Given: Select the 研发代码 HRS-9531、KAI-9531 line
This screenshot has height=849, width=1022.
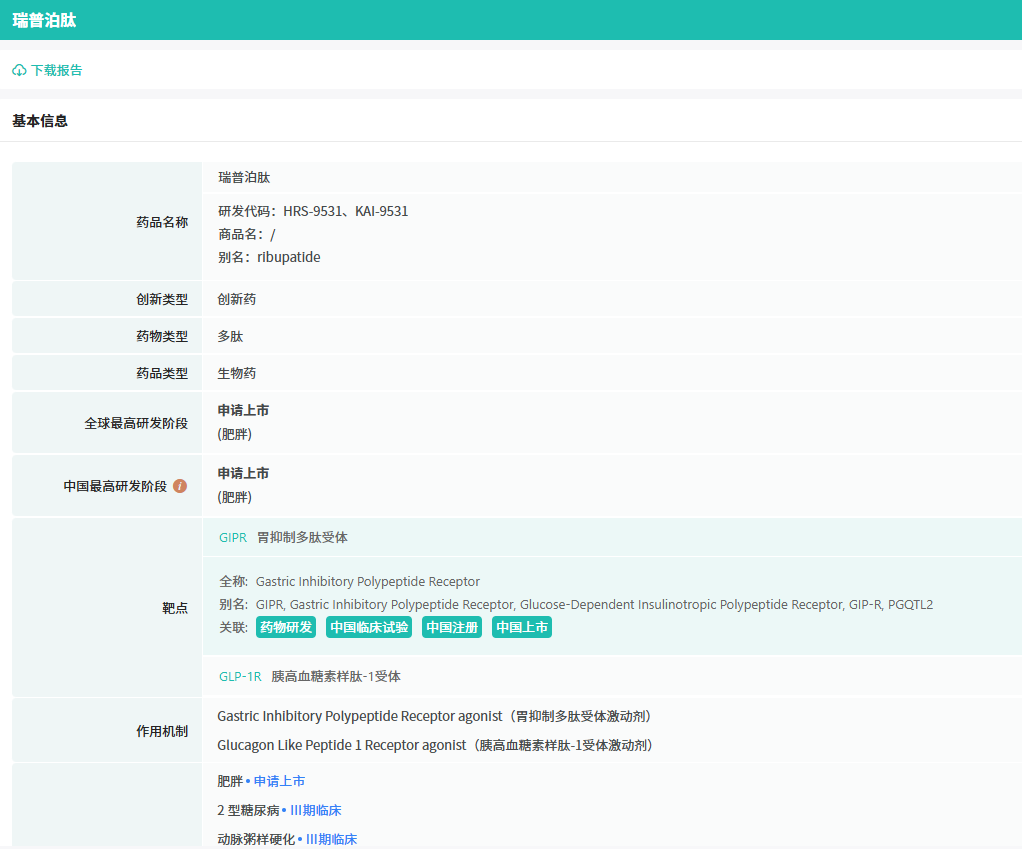Looking at the screenshot, I should coord(313,211).
